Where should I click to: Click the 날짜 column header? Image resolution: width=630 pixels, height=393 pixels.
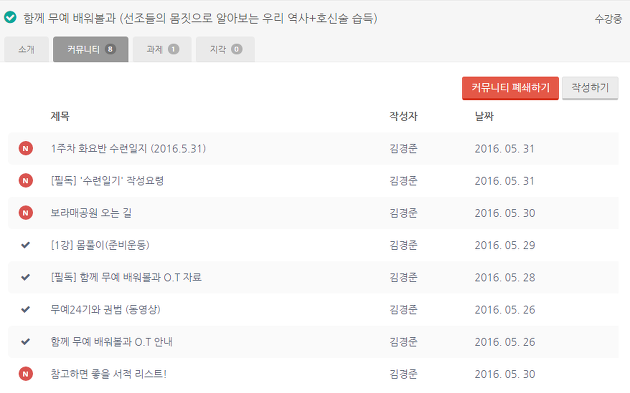(x=484, y=117)
